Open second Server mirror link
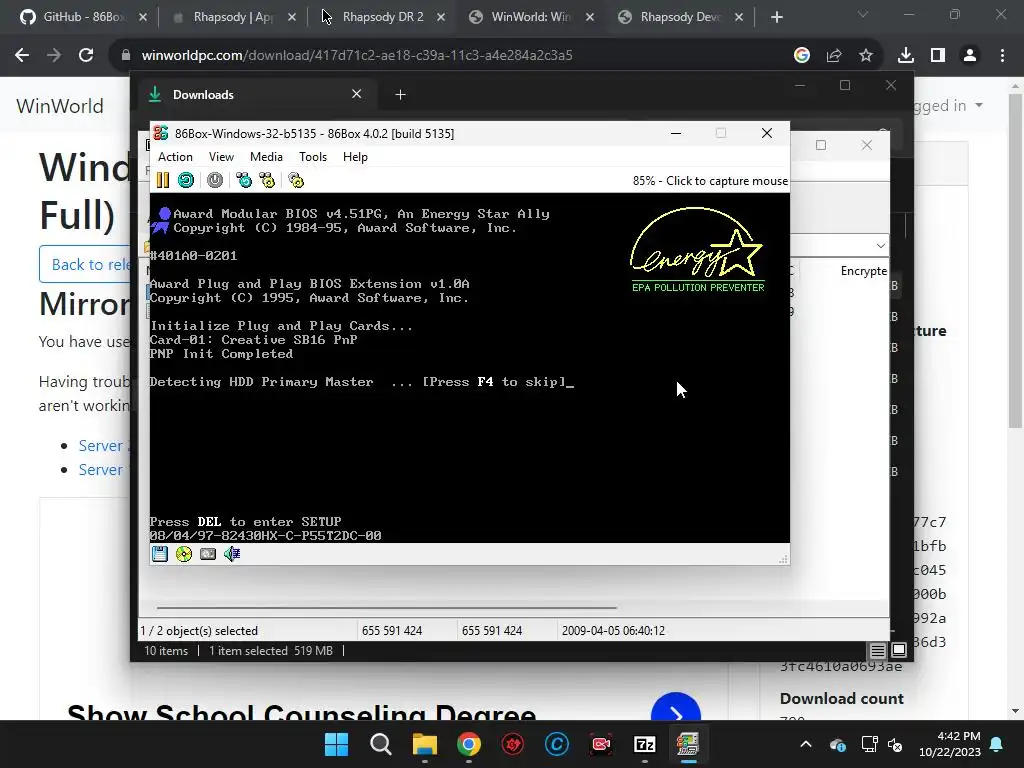Viewport: 1024px width, 768px height. pyautogui.click(x=101, y=470)
